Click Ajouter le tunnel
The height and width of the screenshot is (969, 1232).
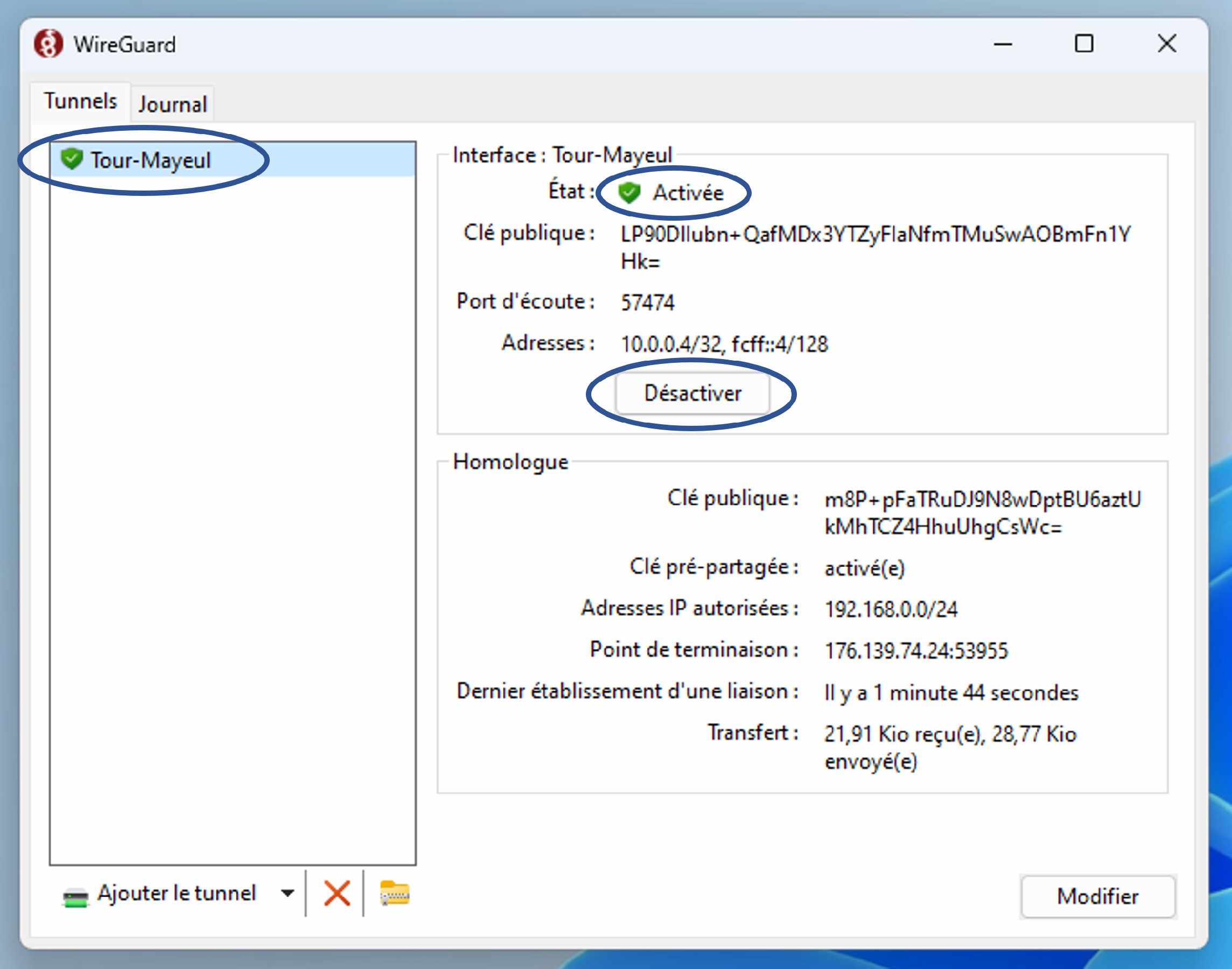point(177,894)
